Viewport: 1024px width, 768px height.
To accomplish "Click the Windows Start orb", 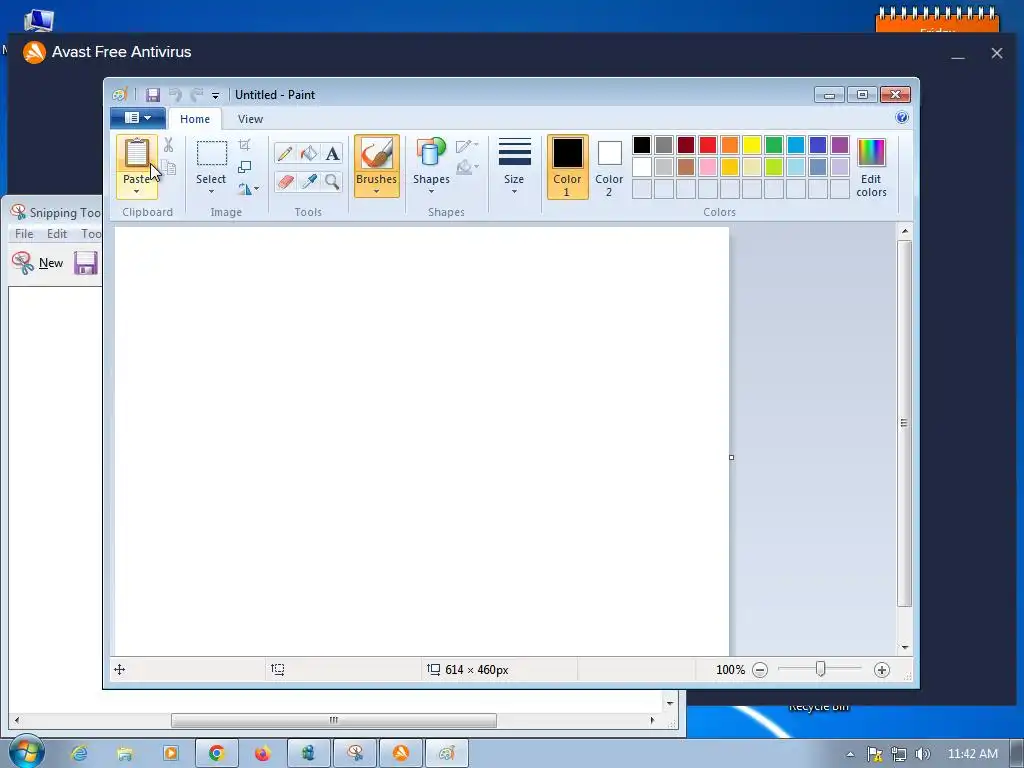I will [x=26, y=752].
